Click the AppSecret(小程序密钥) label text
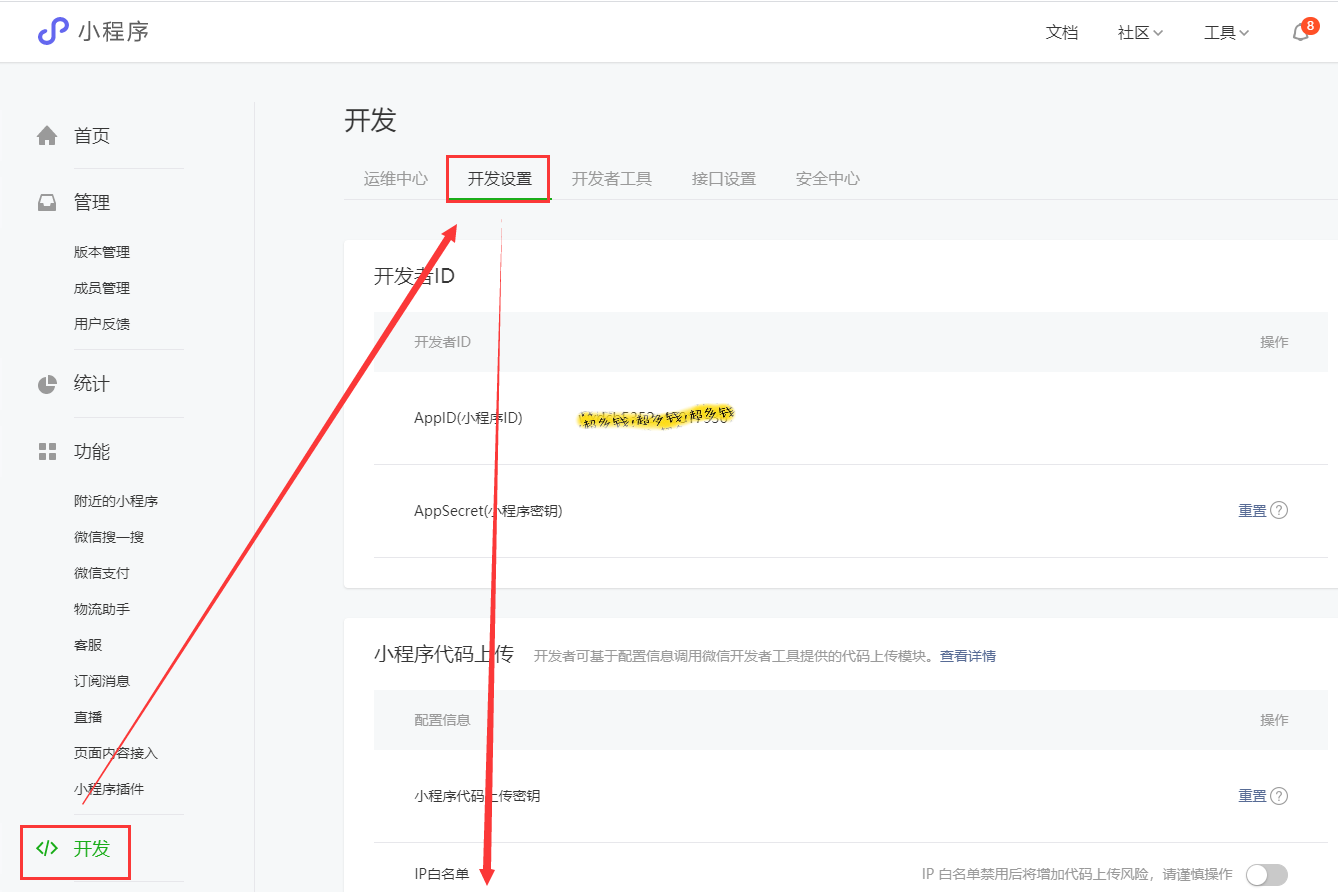 click(x=488, y=511)
